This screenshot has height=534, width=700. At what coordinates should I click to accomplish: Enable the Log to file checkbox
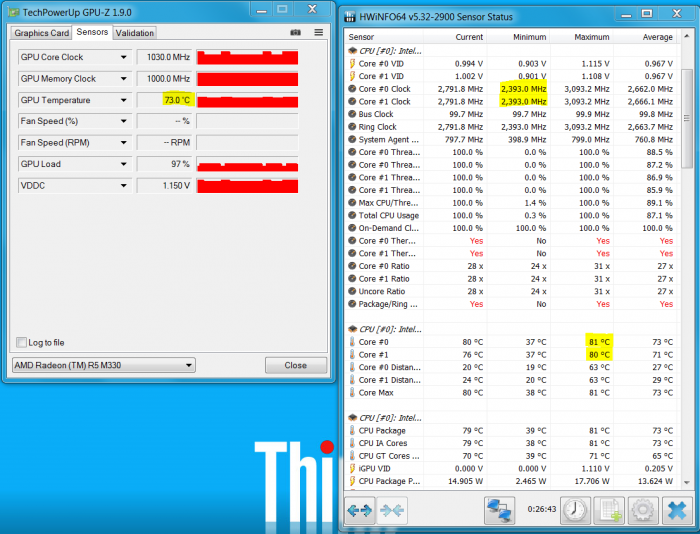[22, 342]
